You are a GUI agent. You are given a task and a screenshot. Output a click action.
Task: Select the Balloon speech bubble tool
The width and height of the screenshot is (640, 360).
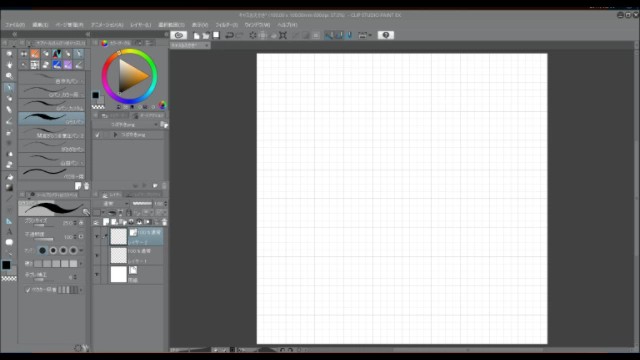9,242
